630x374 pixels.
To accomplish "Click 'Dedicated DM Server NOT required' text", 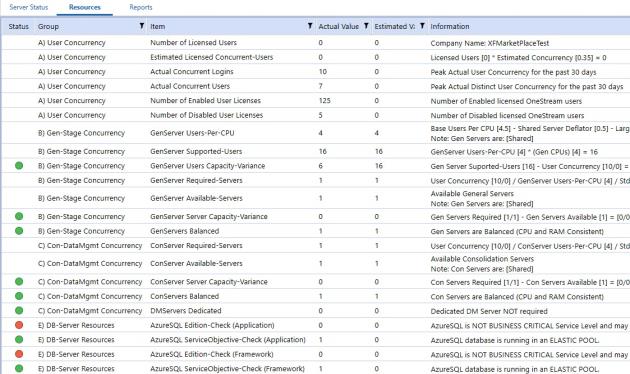I will point(489,311).
